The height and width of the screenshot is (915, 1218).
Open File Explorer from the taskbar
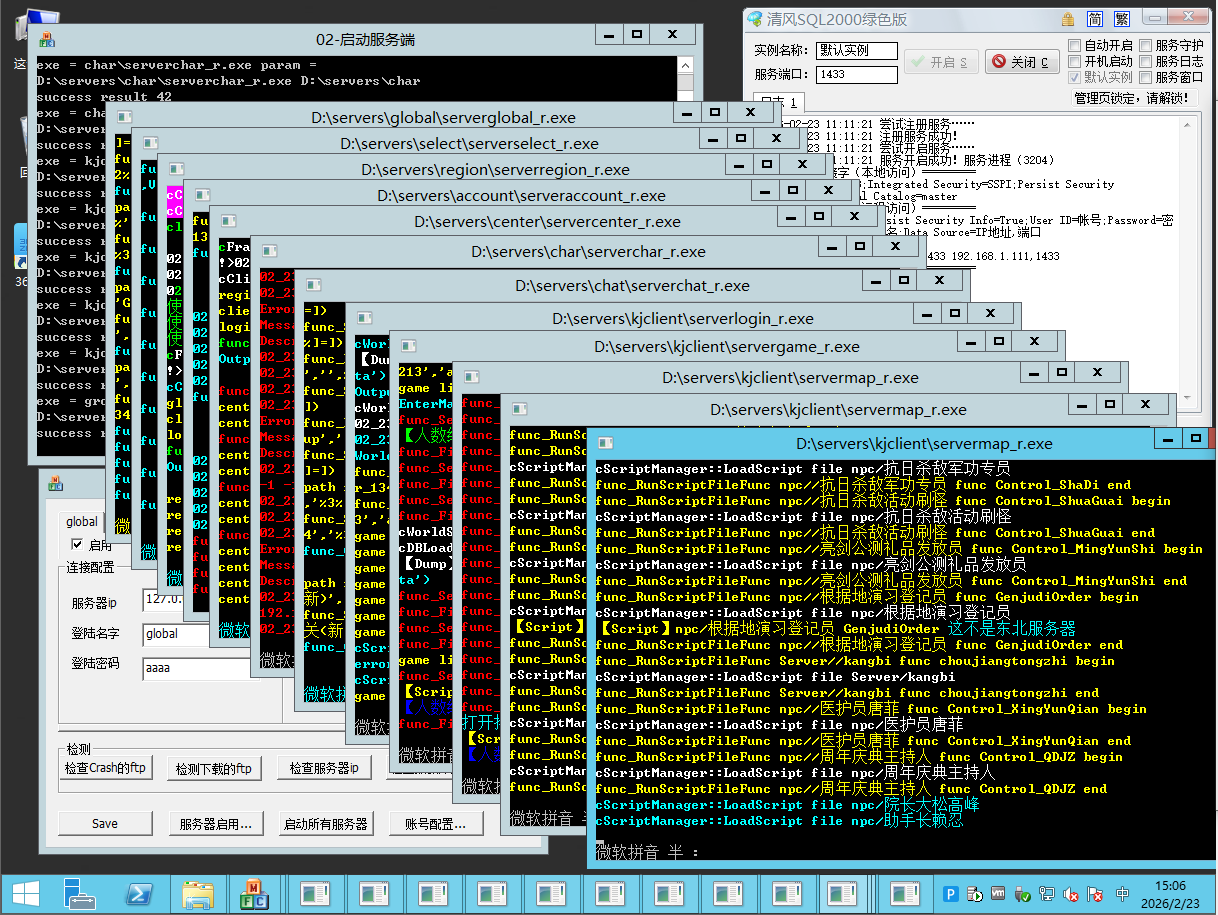197,892
